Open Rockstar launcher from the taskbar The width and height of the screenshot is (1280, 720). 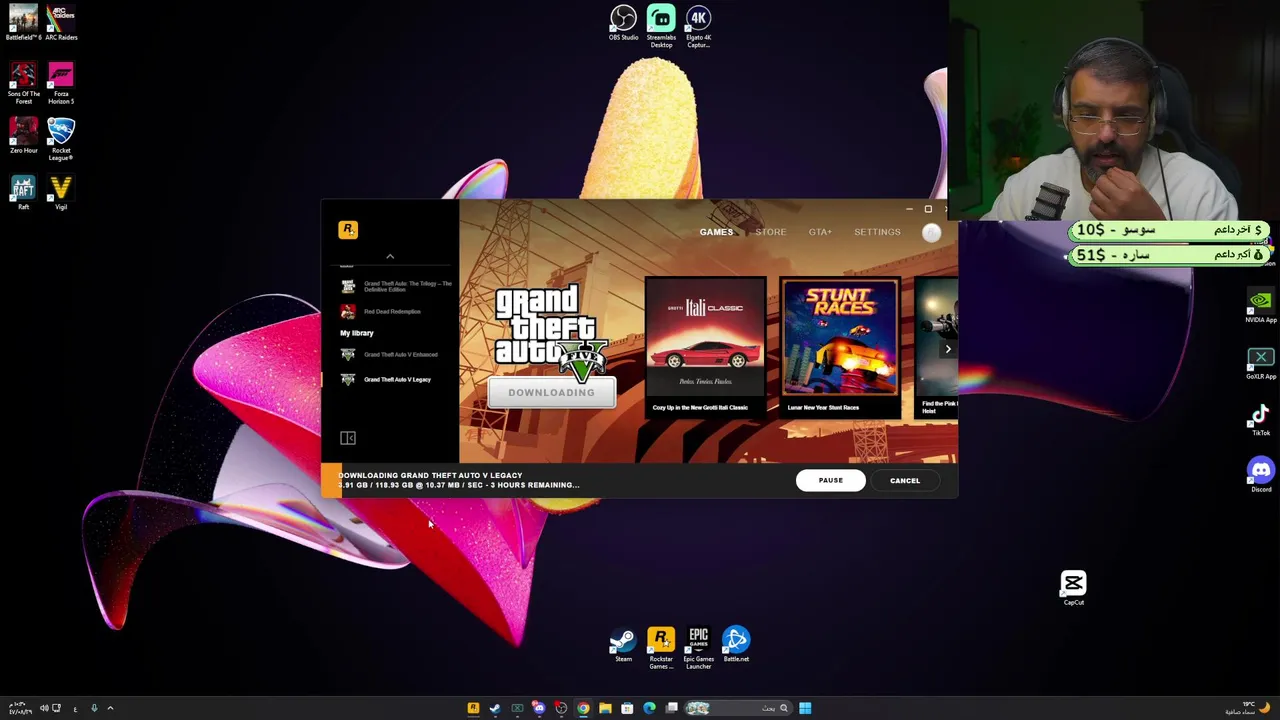coord(473,708)
